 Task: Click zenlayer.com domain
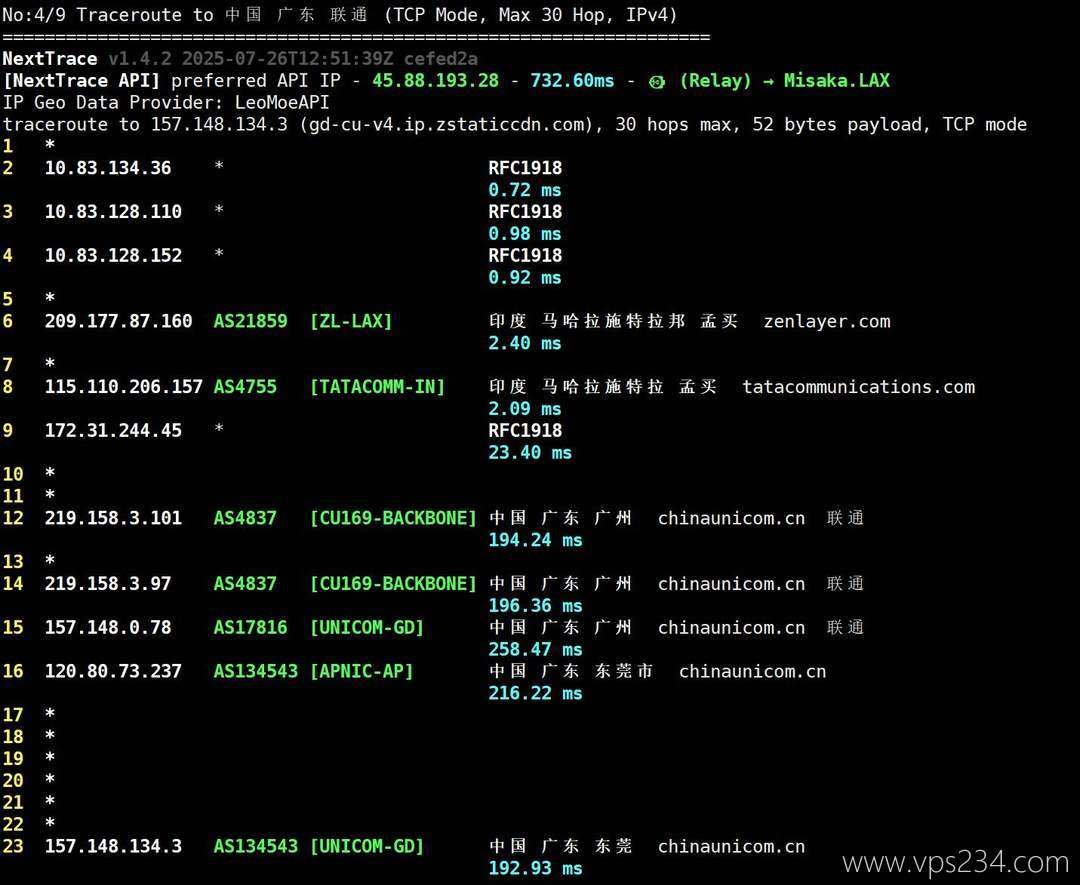[827, 321]
